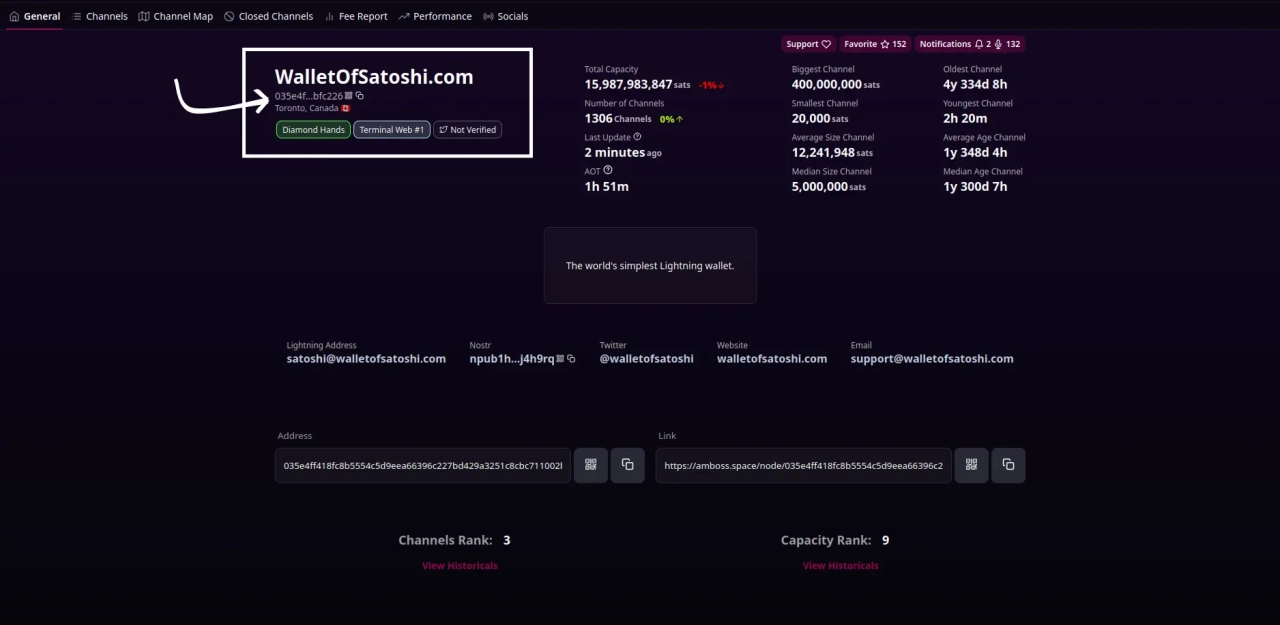Open the Fee Report tab

point(356,16)
